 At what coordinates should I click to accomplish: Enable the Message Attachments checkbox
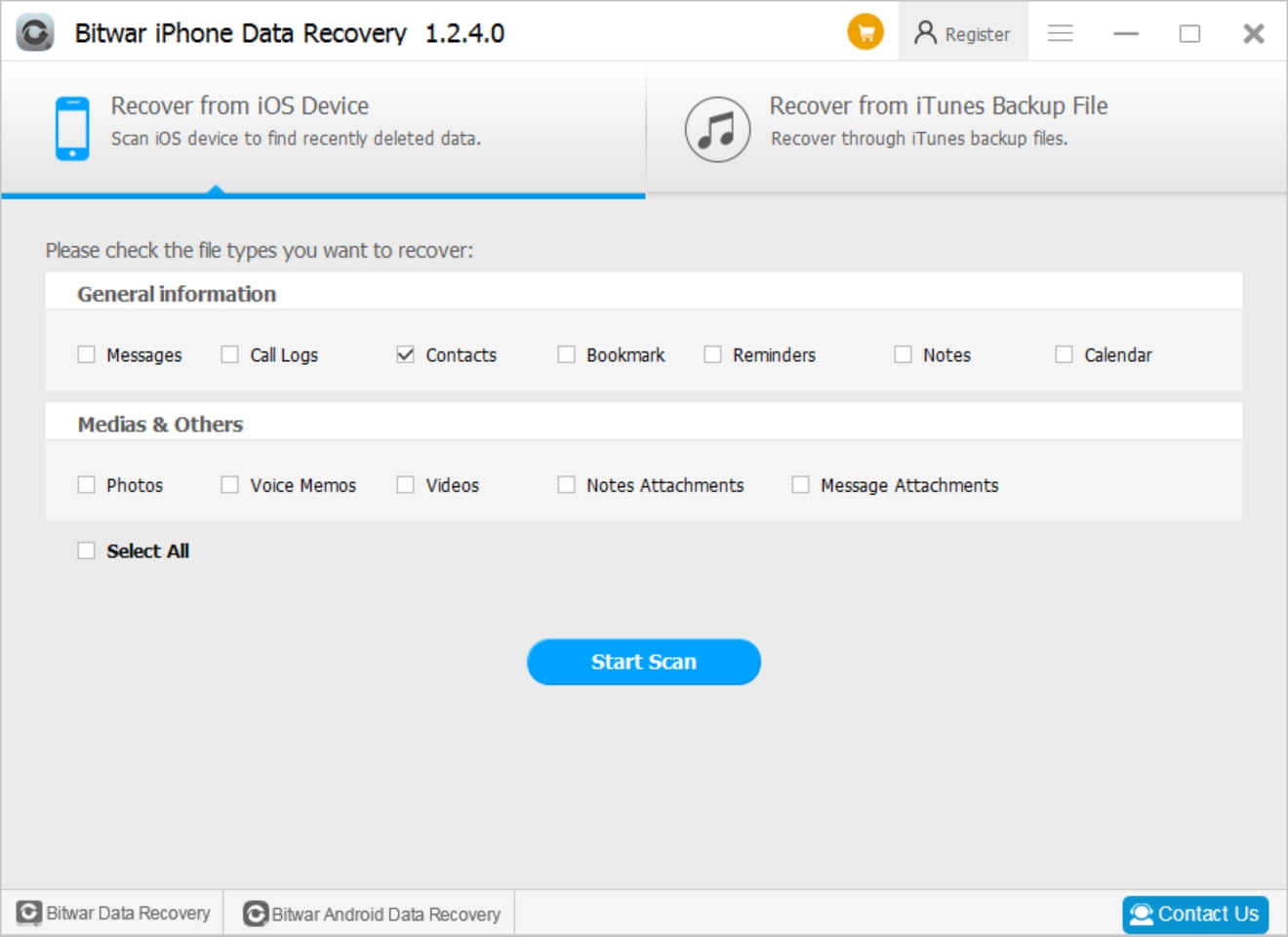pos(801,484)
